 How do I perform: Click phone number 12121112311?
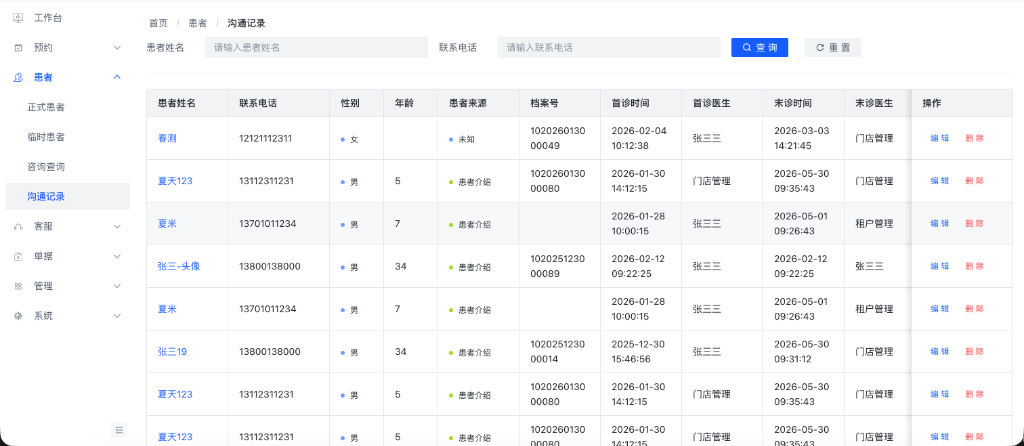click(x=265, y=138)
